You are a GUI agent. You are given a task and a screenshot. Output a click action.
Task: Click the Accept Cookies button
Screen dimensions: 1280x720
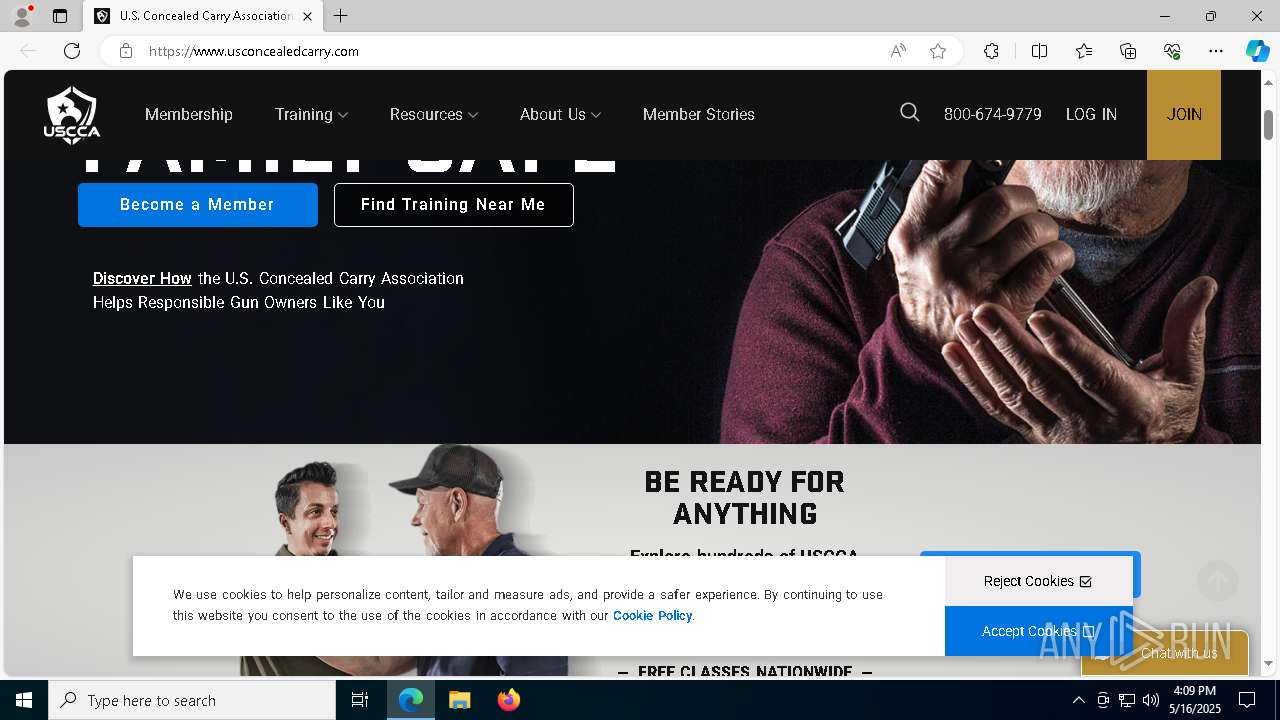(x=1038, y=631)
